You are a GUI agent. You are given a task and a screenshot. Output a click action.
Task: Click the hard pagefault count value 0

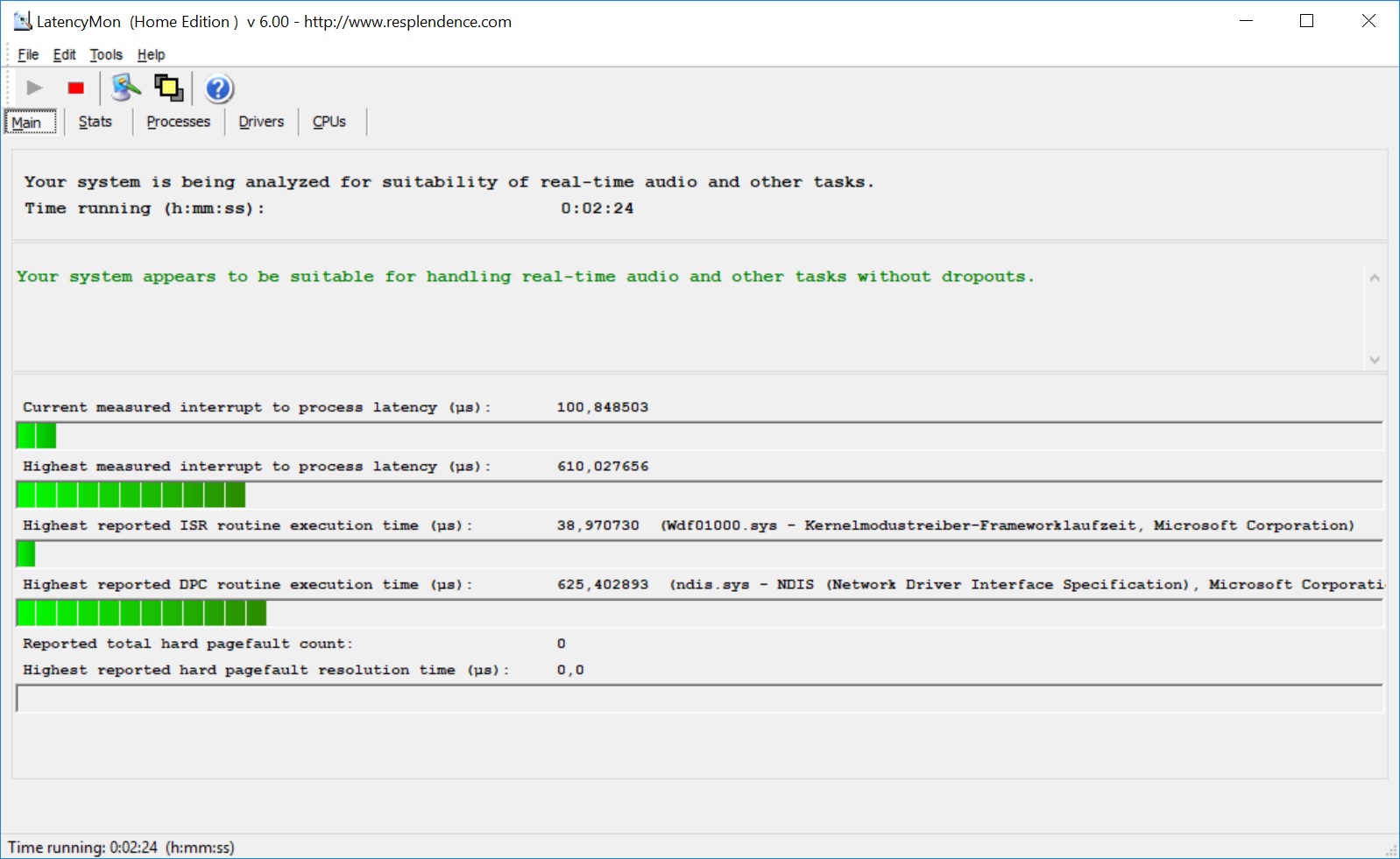(562, 644)
